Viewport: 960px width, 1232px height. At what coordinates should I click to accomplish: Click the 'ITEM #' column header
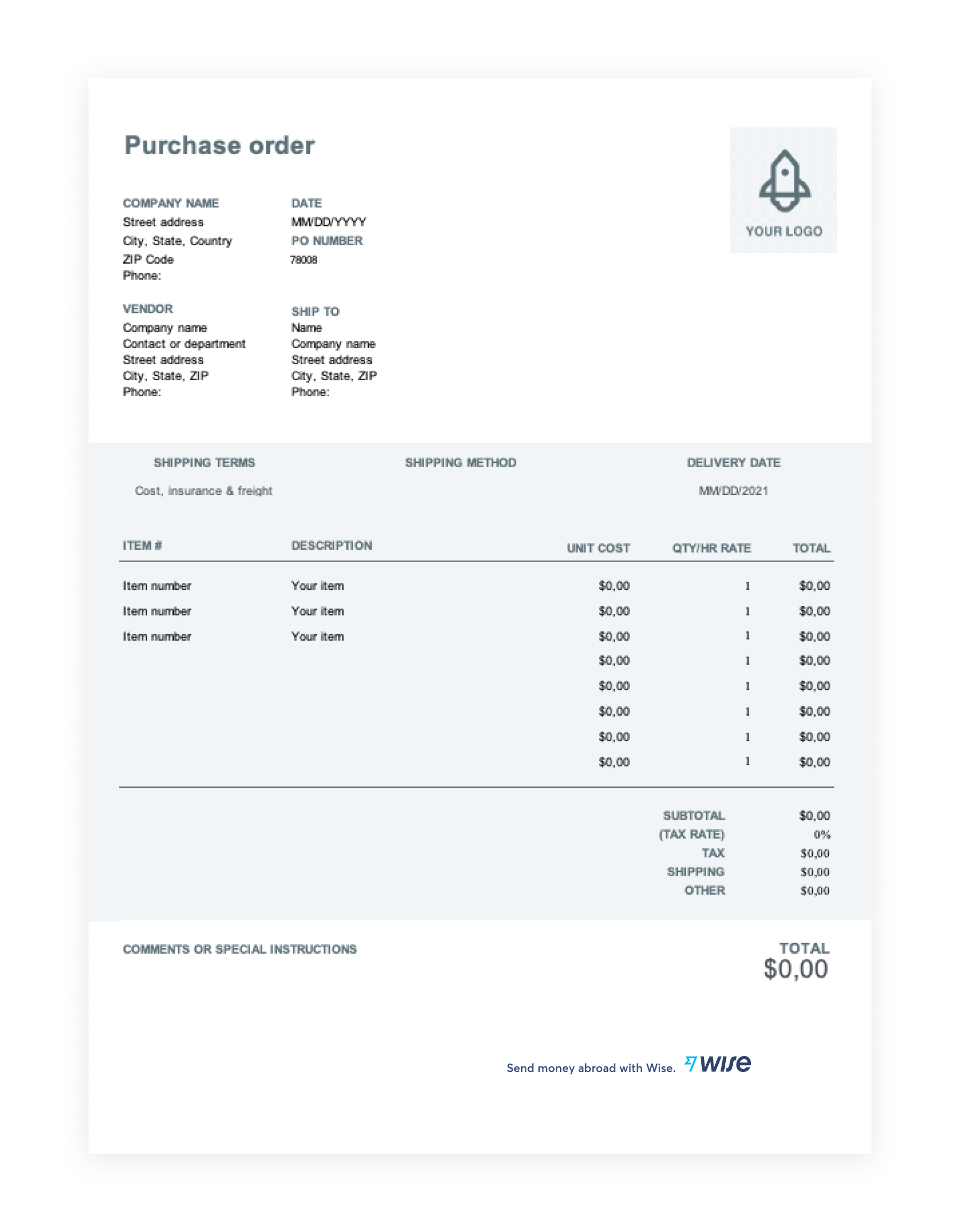(143, 546)
